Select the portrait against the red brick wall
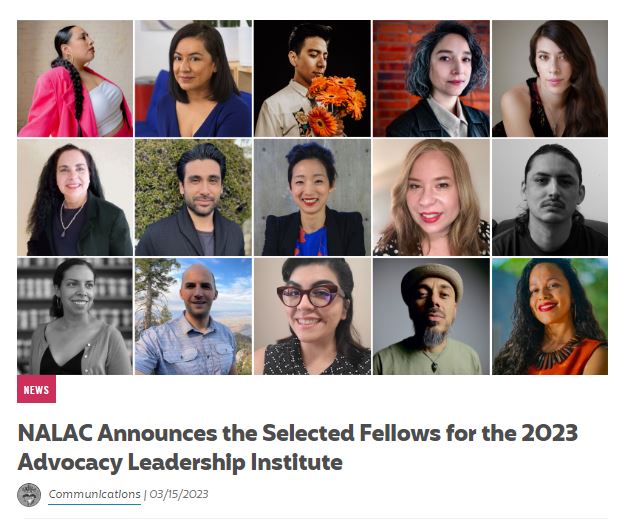The image size is (639, 525). pyautogui.click(x=430, y=78)
